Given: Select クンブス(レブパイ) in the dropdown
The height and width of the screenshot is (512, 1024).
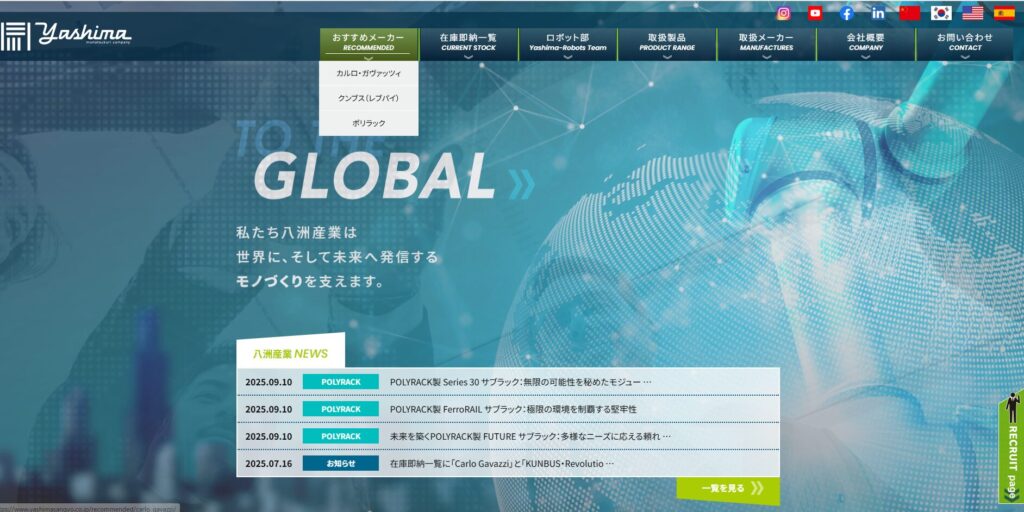Looking at the screenshot, I should [368, 99].
